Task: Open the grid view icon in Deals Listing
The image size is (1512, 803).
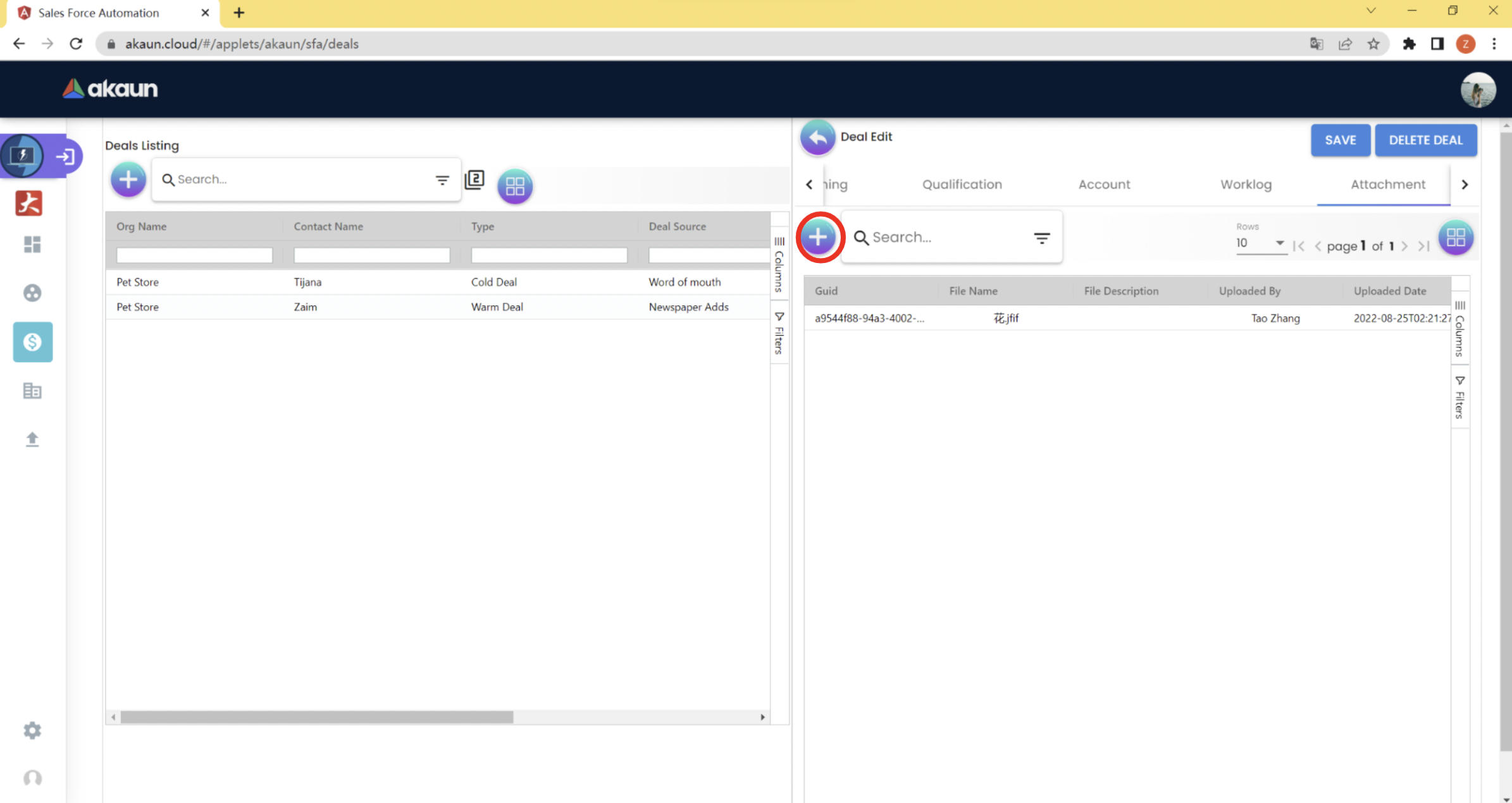Action: [515, 186]
